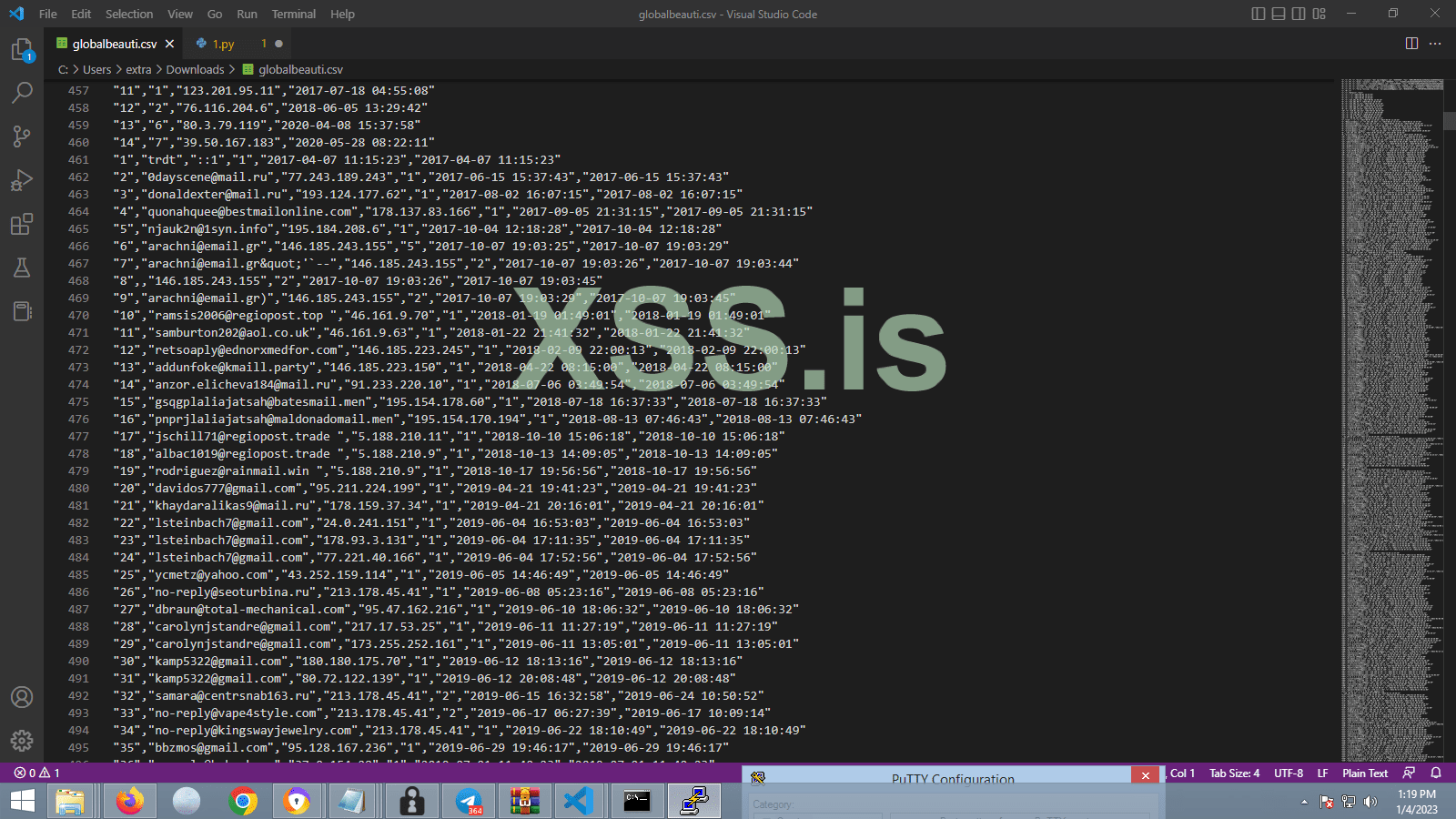Close the globalbeauti.csv tab
This screenshot has width=1456, height=819.
pyautogui.click(x=169, y=44)
